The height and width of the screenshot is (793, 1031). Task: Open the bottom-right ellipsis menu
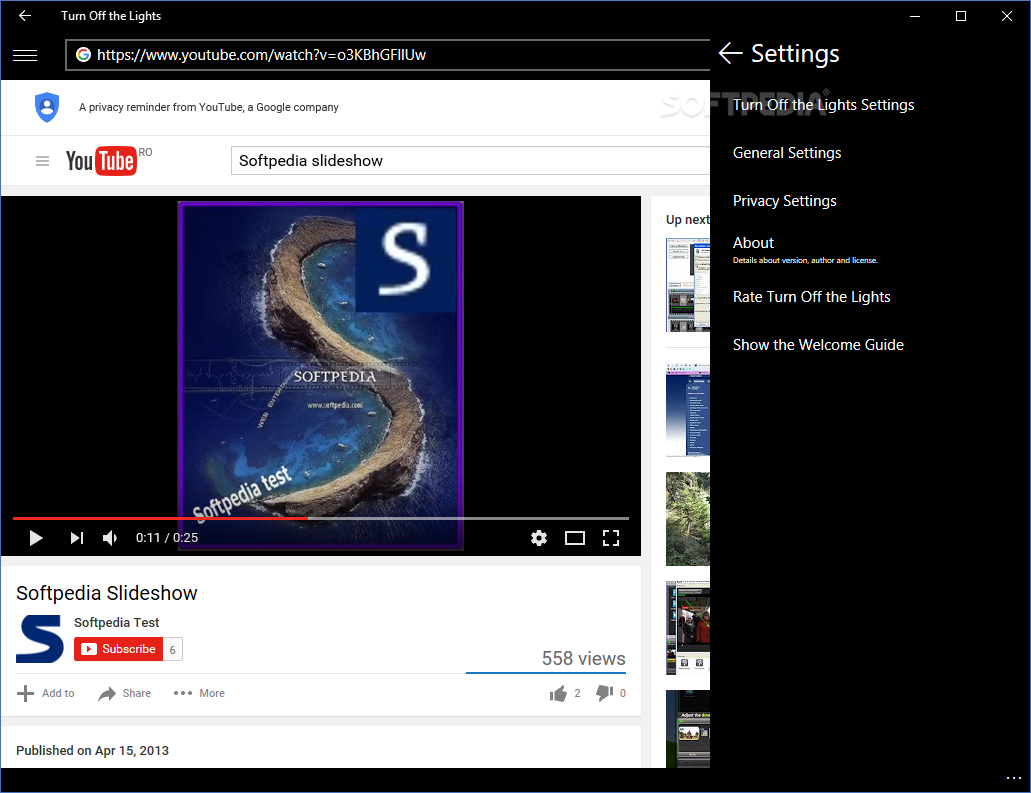(1013, 778)
